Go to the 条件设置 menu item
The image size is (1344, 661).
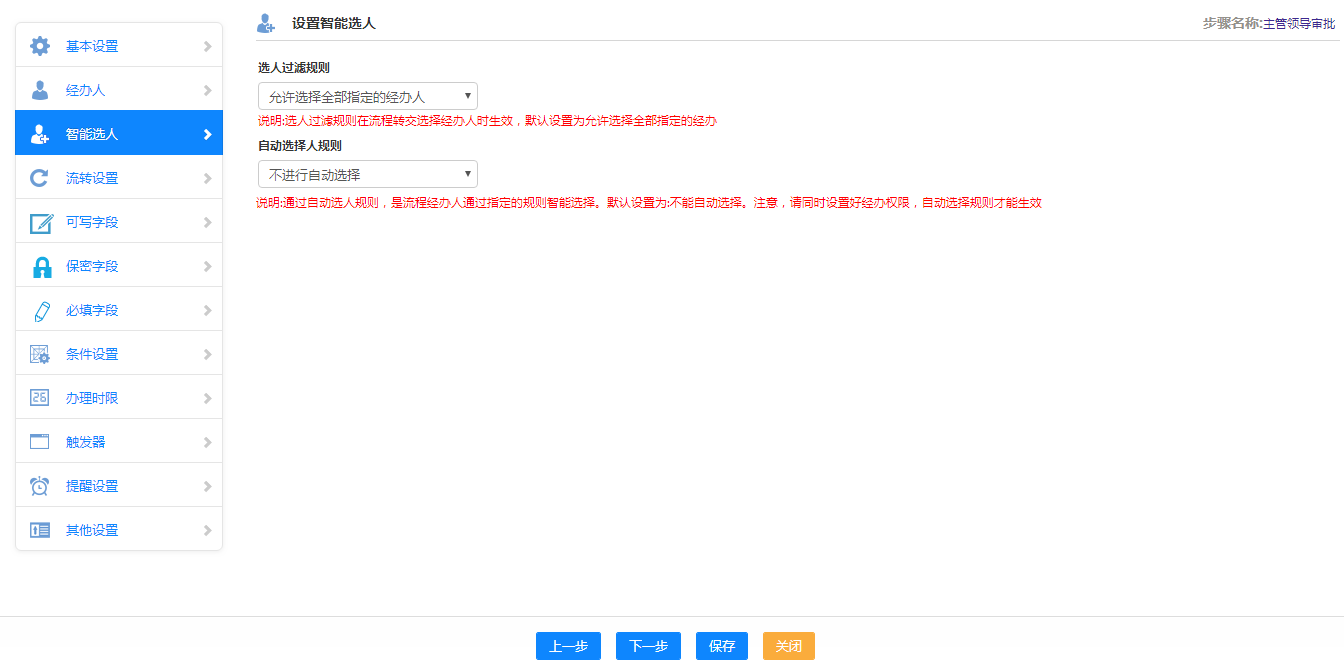point(92,354)
